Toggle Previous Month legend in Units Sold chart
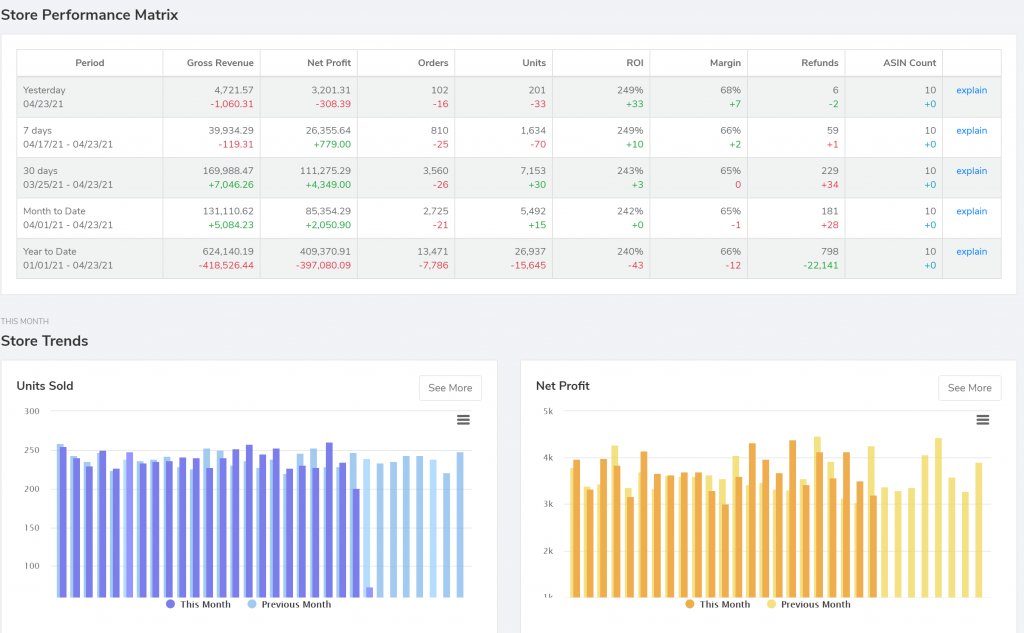Viewport: 1024px width, 633px height. point(289,604)
